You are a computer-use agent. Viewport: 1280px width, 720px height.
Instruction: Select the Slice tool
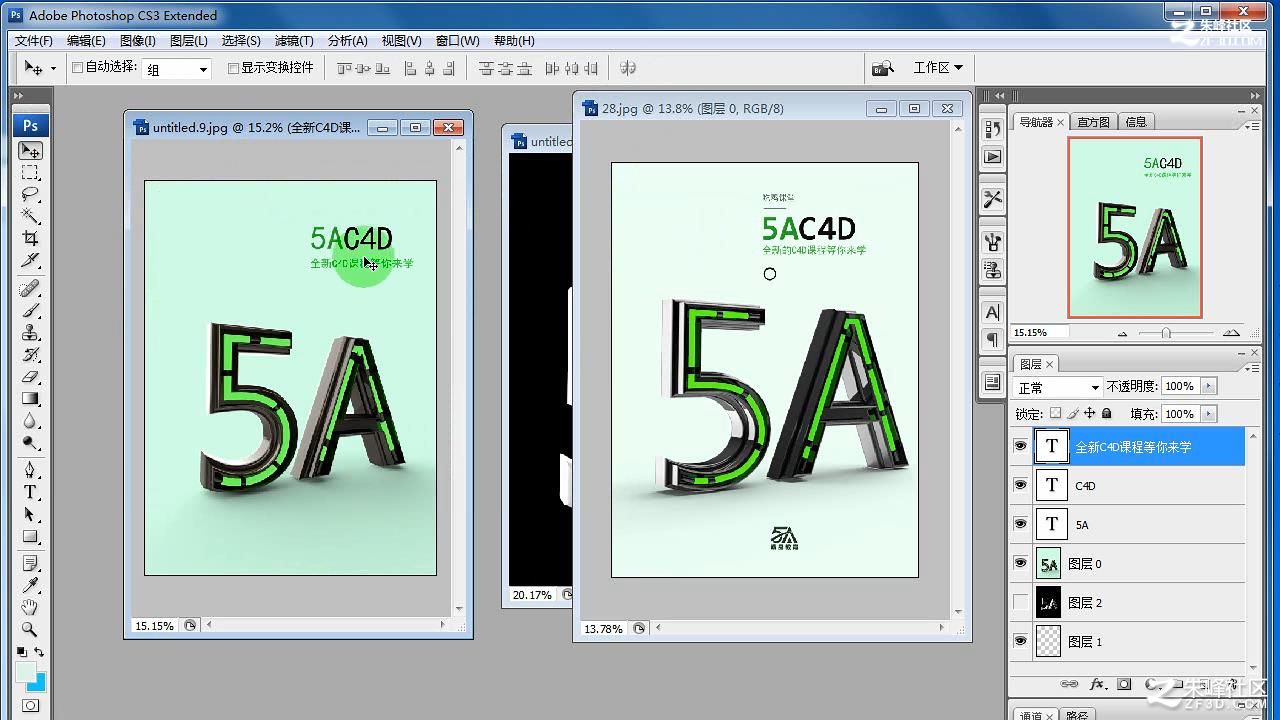coord(31,261)
